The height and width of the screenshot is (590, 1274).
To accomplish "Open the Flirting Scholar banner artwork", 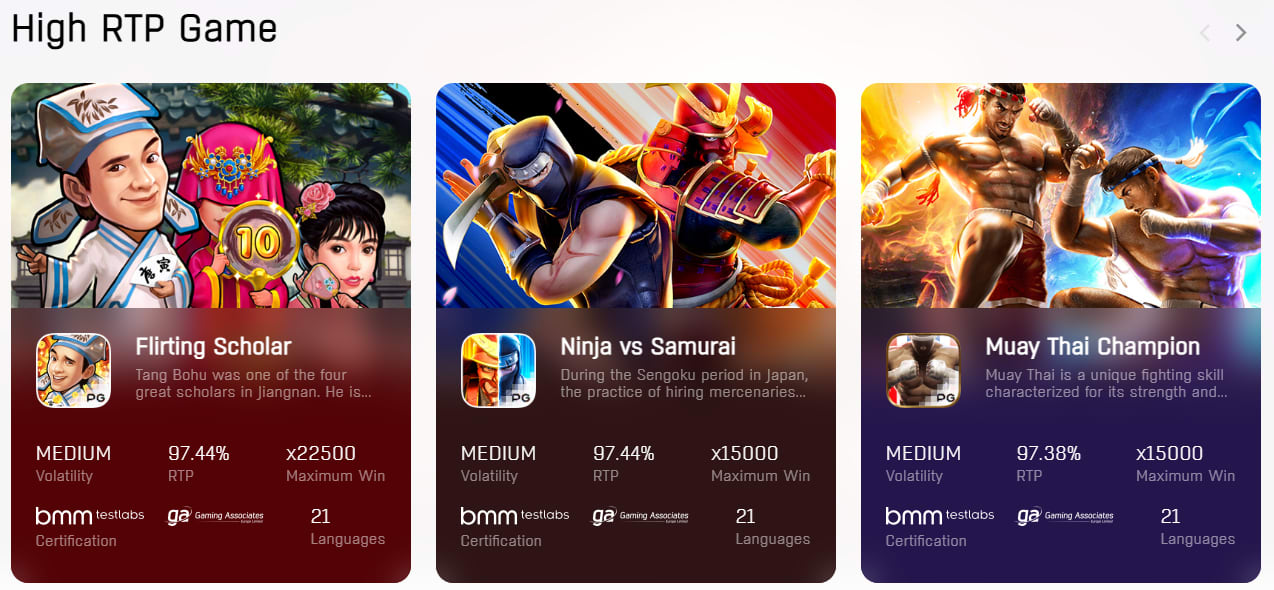I will click(x=211, y=196).
